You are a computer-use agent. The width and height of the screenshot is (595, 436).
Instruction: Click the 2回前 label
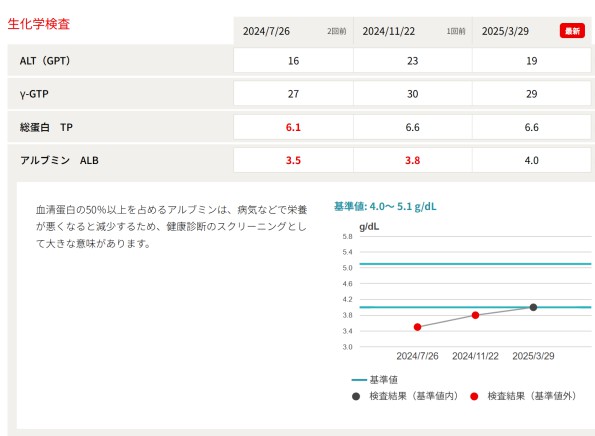pos(337,31)
